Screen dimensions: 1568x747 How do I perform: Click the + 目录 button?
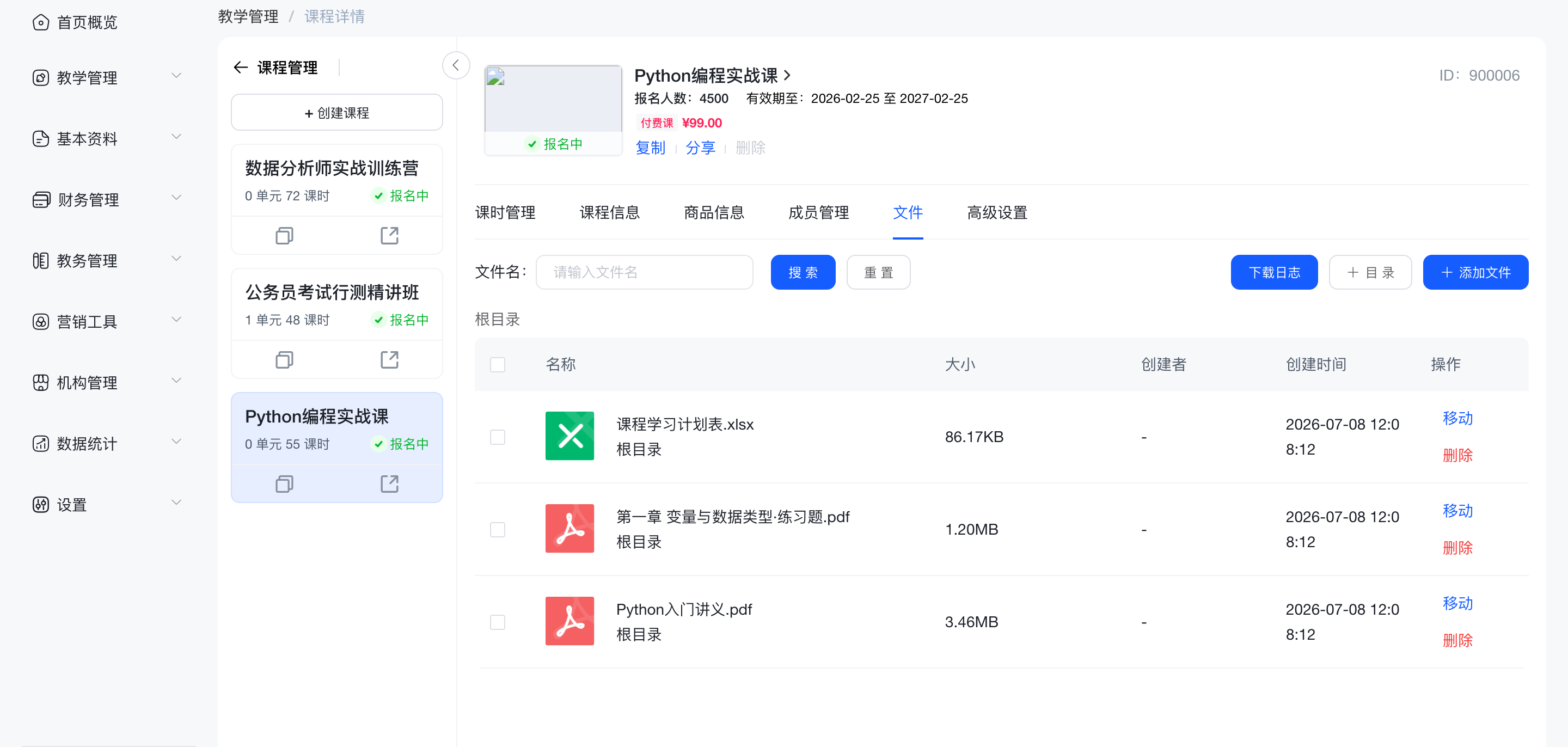[1370, 272]
